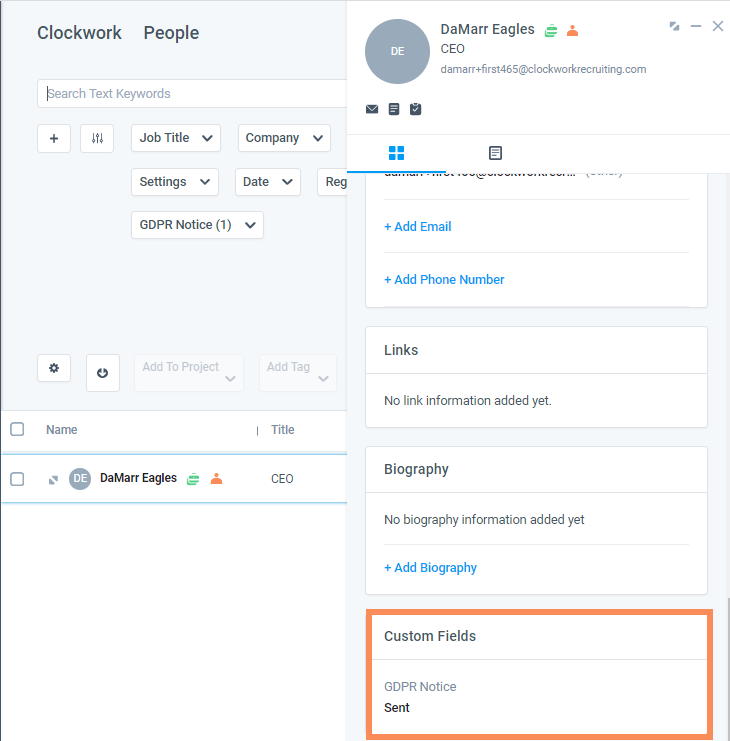Click expand arrows icon in DaMarr Eagles row

click(53, 480)
